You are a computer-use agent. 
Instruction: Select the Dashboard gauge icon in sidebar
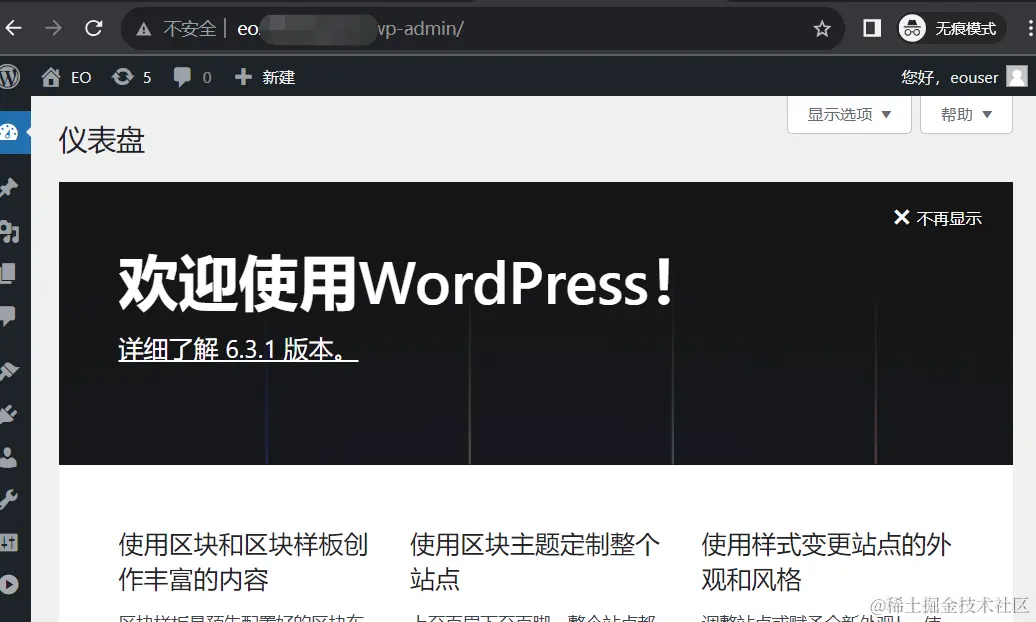(x=9, y=132)
